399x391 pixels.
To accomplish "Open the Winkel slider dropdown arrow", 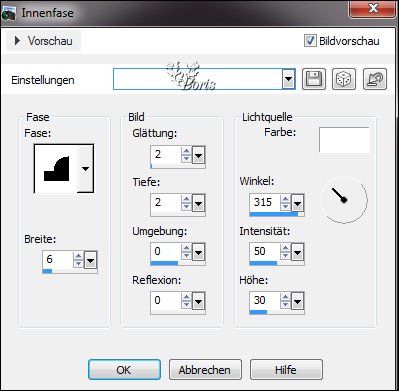I will (x=297, y=203).
